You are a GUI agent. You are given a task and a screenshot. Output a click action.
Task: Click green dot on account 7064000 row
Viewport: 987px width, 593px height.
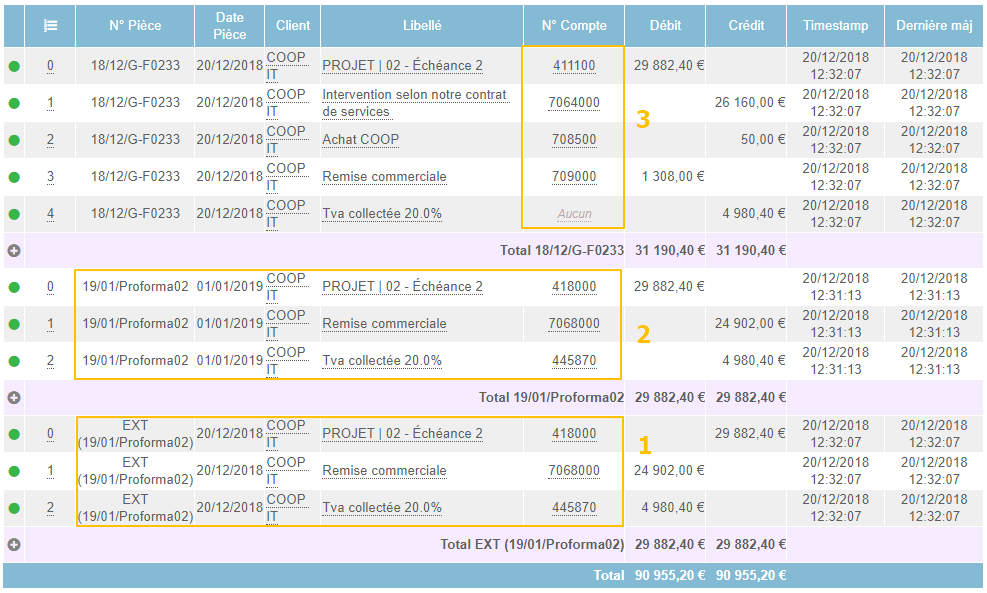(14, 104)
